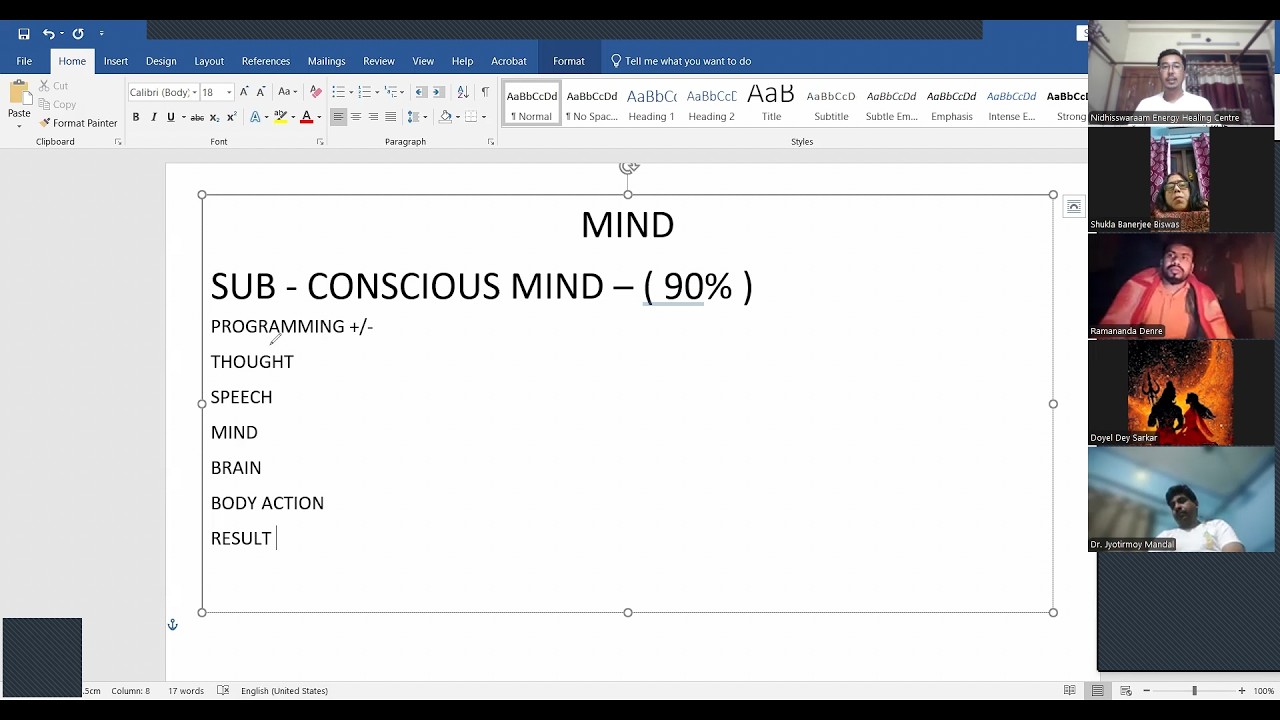Open the font name dropdown

[193, 92]
